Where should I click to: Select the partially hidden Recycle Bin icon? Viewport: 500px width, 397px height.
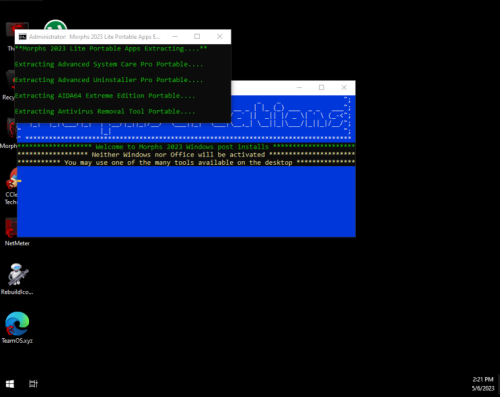[x=9, y=86]
